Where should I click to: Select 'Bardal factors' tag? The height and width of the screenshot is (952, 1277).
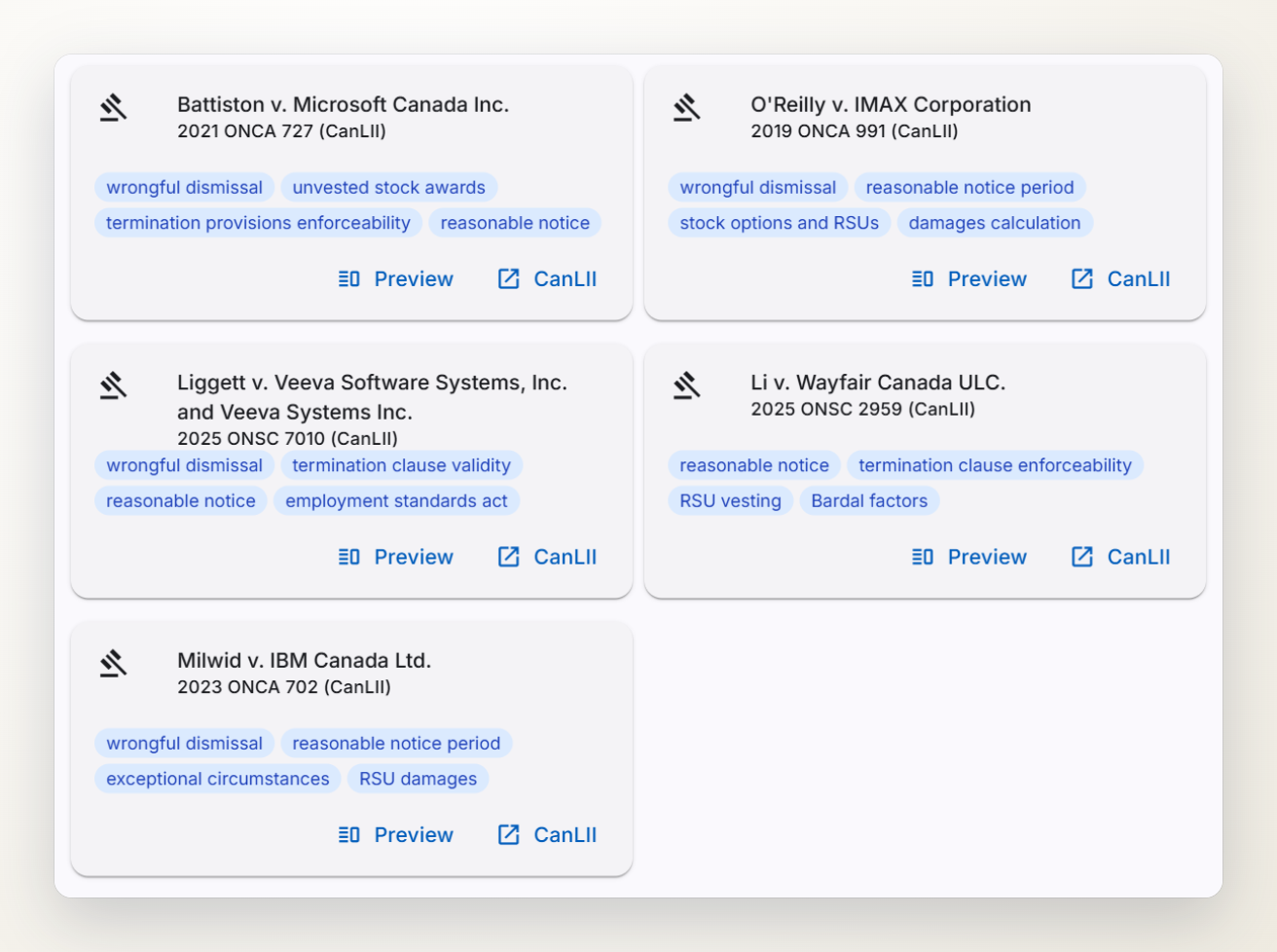tap(869, 501)
